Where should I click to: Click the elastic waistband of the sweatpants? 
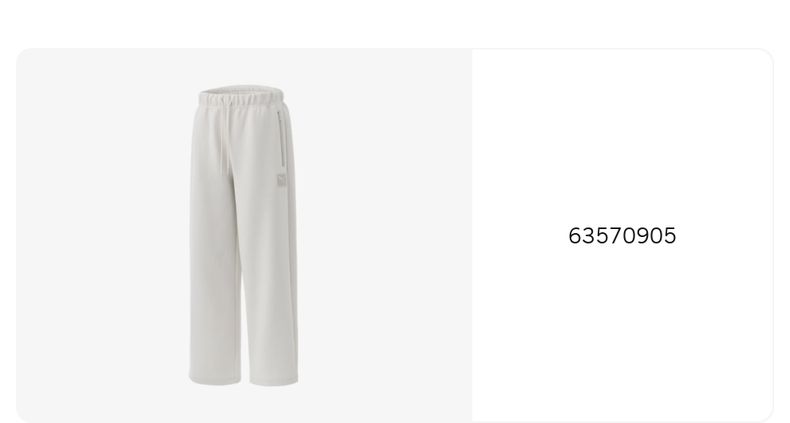[242, 95]
